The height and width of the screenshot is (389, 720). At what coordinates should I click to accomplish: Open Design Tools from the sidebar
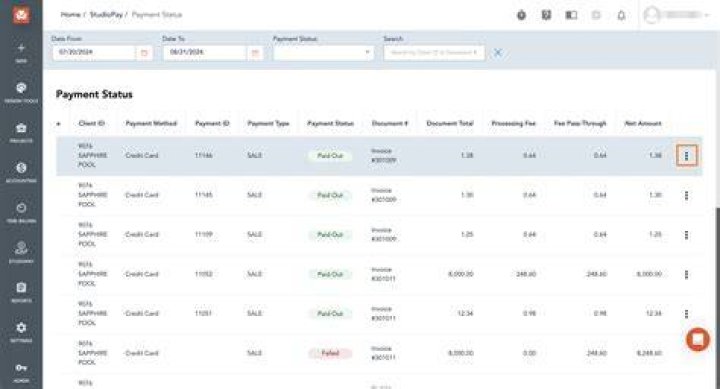(21, 93)
